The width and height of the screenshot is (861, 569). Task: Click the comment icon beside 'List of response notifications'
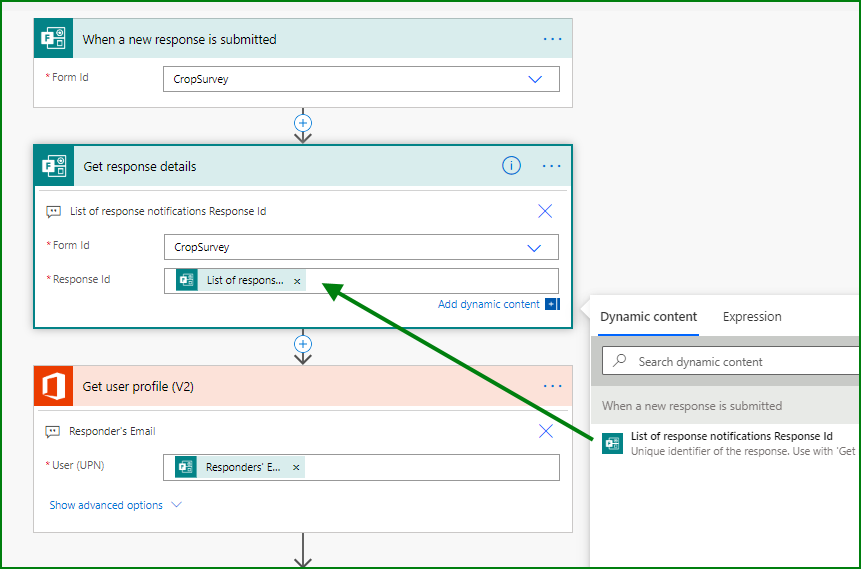click(x=53, y=211)
